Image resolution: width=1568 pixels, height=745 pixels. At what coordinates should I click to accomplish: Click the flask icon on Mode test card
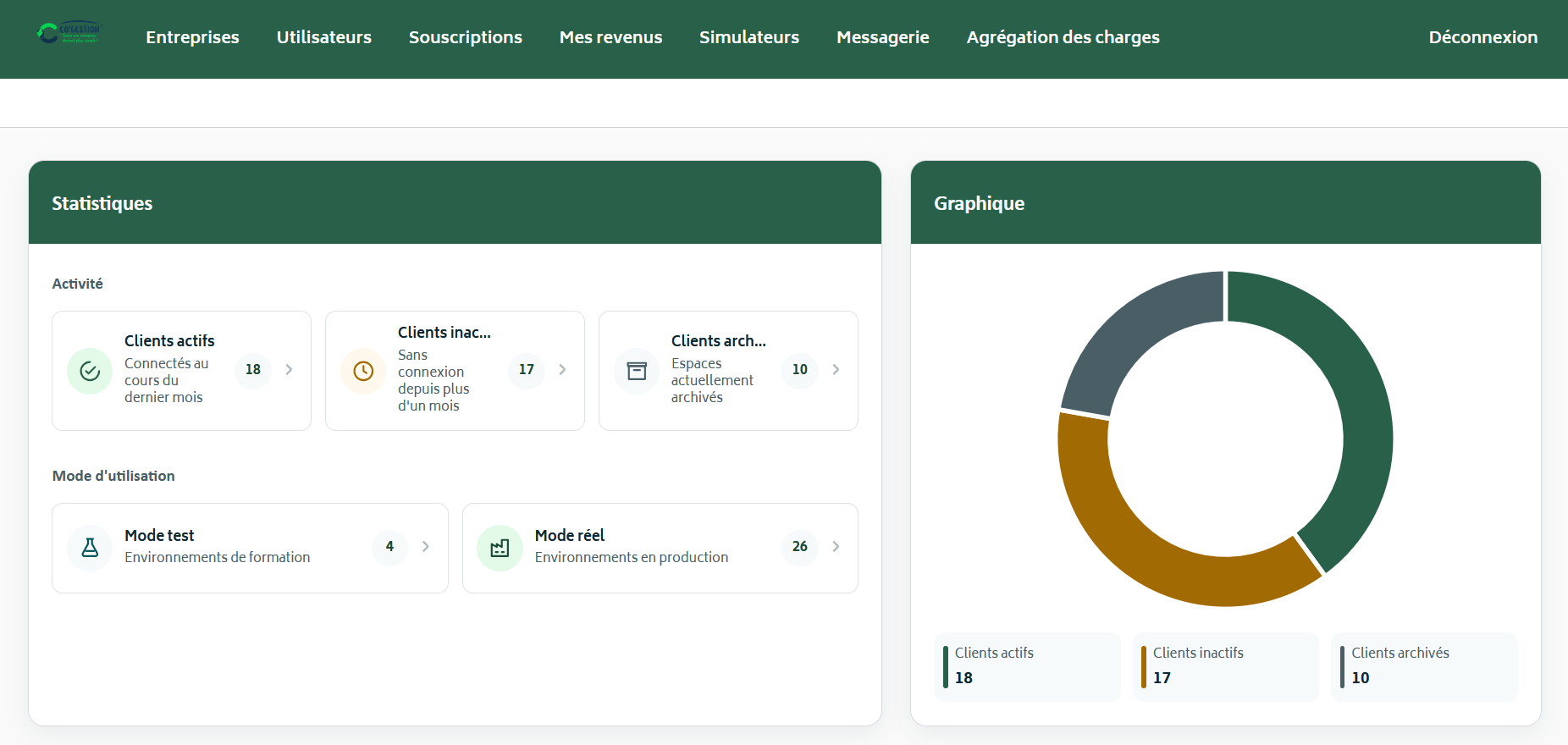pyautogui.click(x=90, y=548)
